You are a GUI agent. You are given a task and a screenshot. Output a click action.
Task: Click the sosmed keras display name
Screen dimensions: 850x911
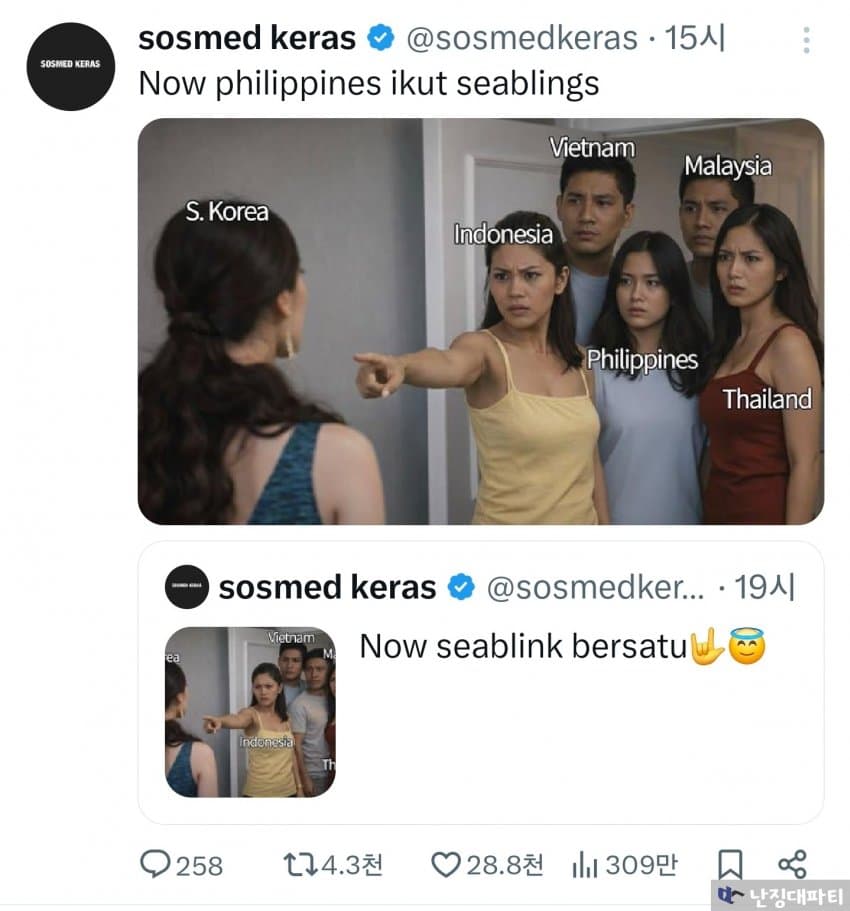pyautogui.click(x=247, y=39)
